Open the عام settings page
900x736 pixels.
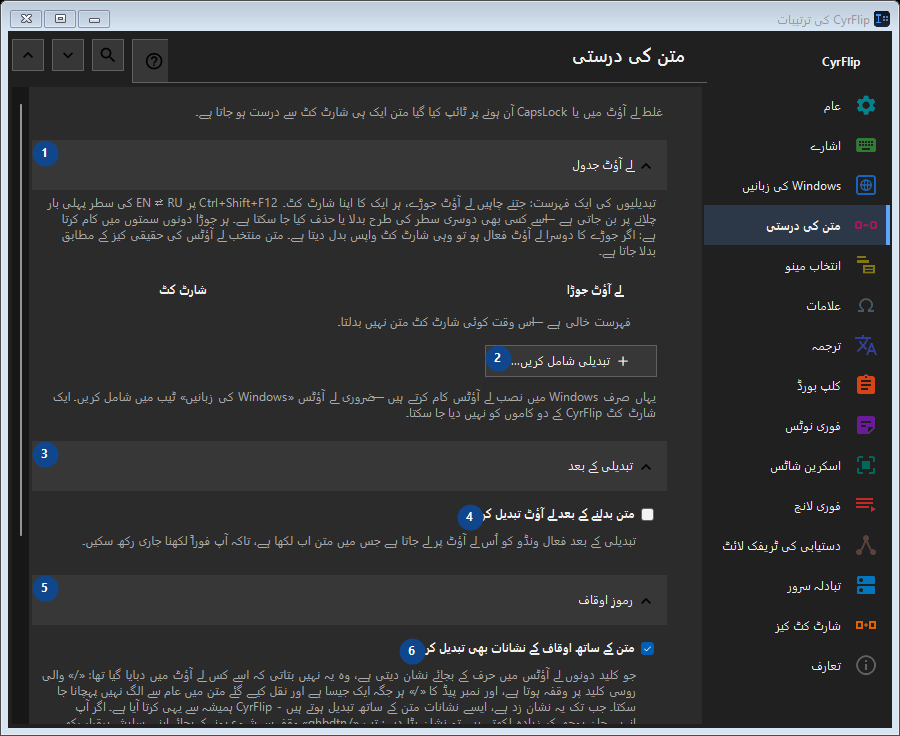(x=797, y=106)
